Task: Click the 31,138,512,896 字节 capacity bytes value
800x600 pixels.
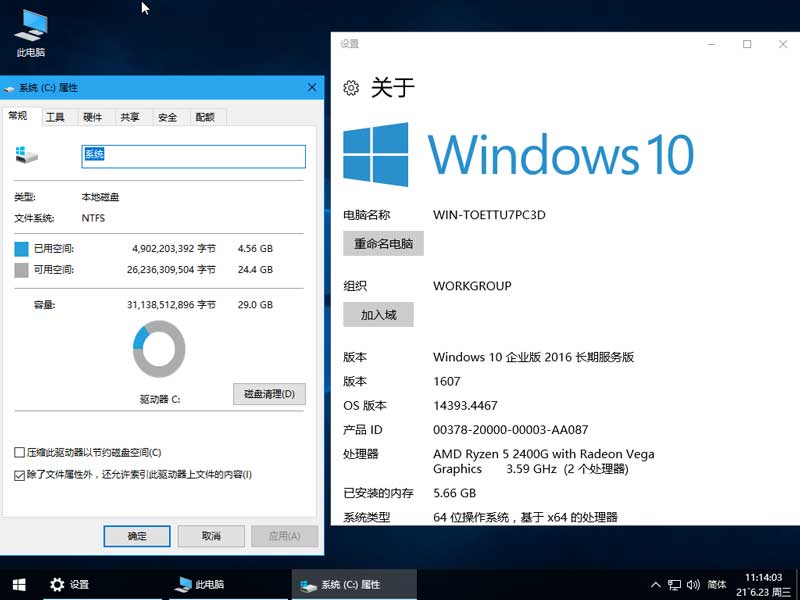Action: click(x=171, y=305)
